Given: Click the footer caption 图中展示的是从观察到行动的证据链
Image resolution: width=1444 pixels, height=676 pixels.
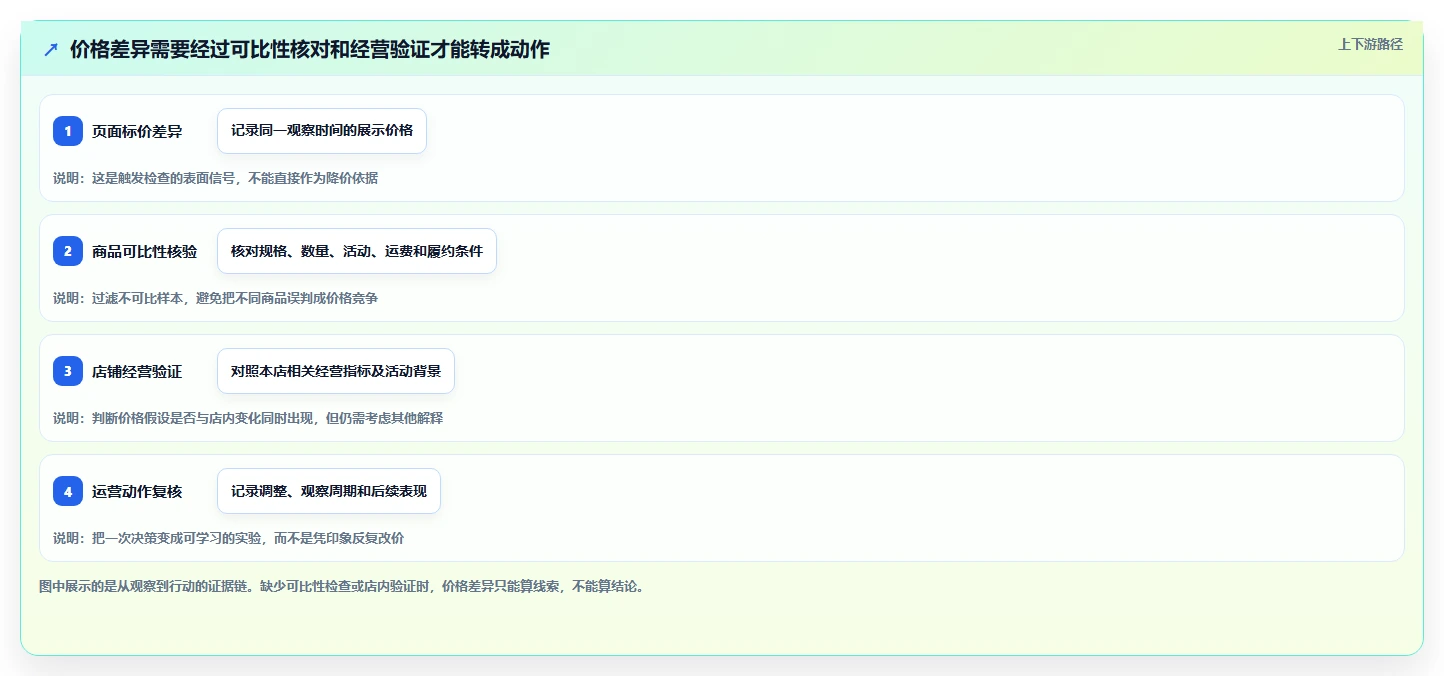Looking at the screenshot, I should pos(342,586).
